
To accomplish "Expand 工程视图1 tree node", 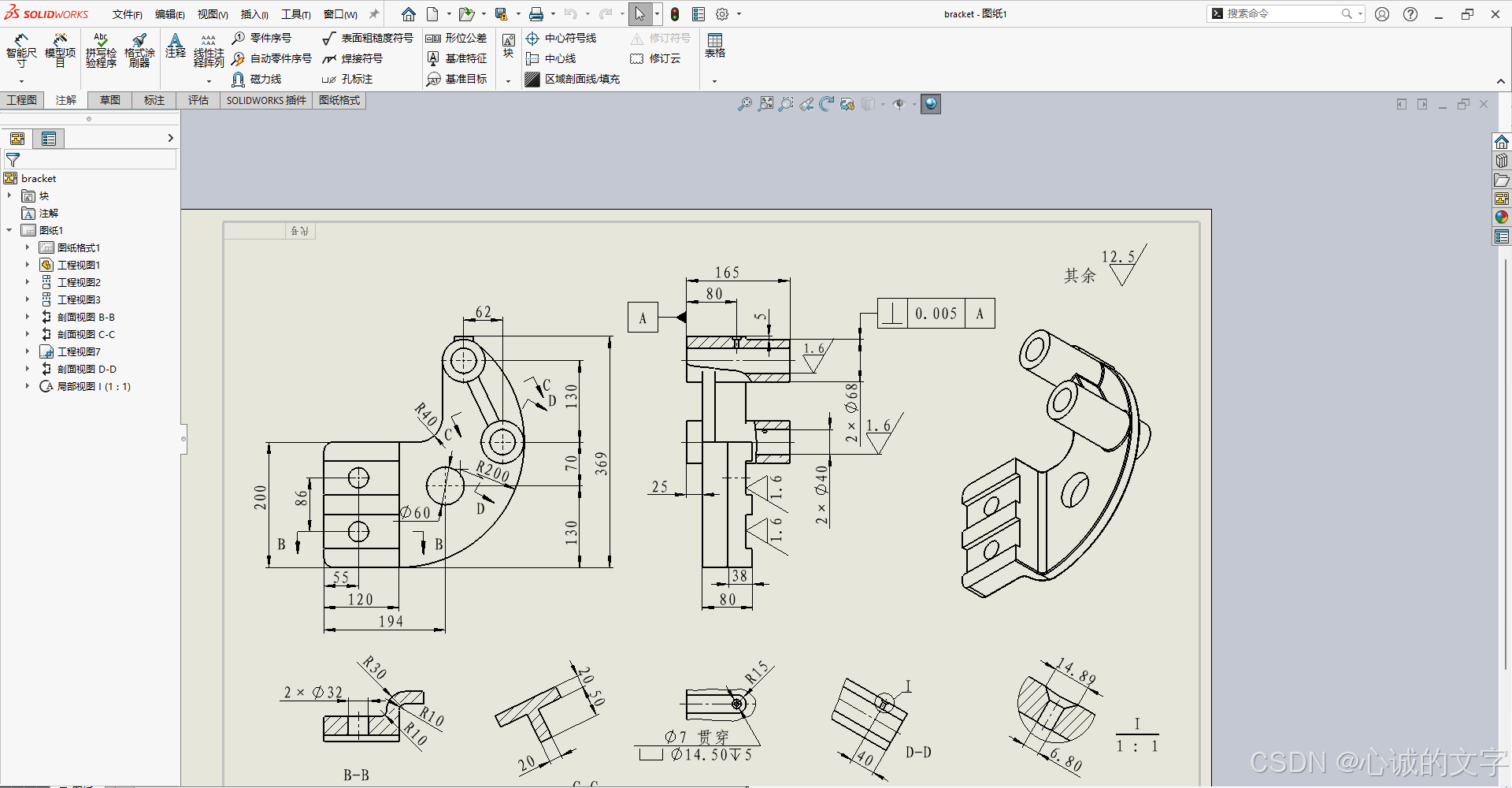I will coord(27,265).
